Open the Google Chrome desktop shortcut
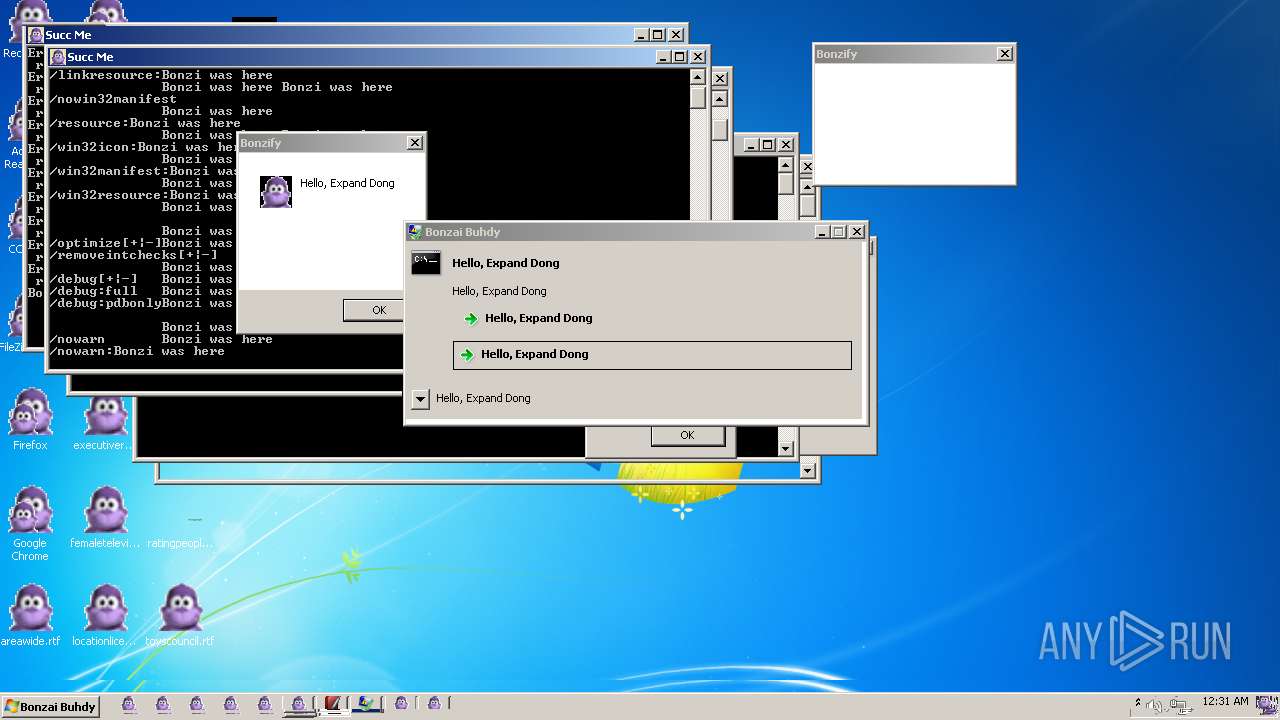Viewport: 1280px width, 720px height. click(30, 522)
